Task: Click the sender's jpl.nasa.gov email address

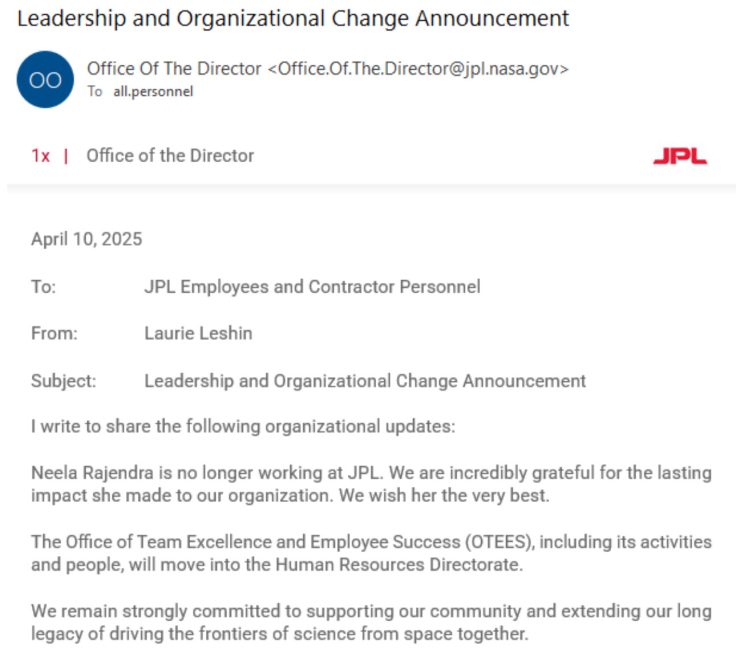Action: click(420, 69)
